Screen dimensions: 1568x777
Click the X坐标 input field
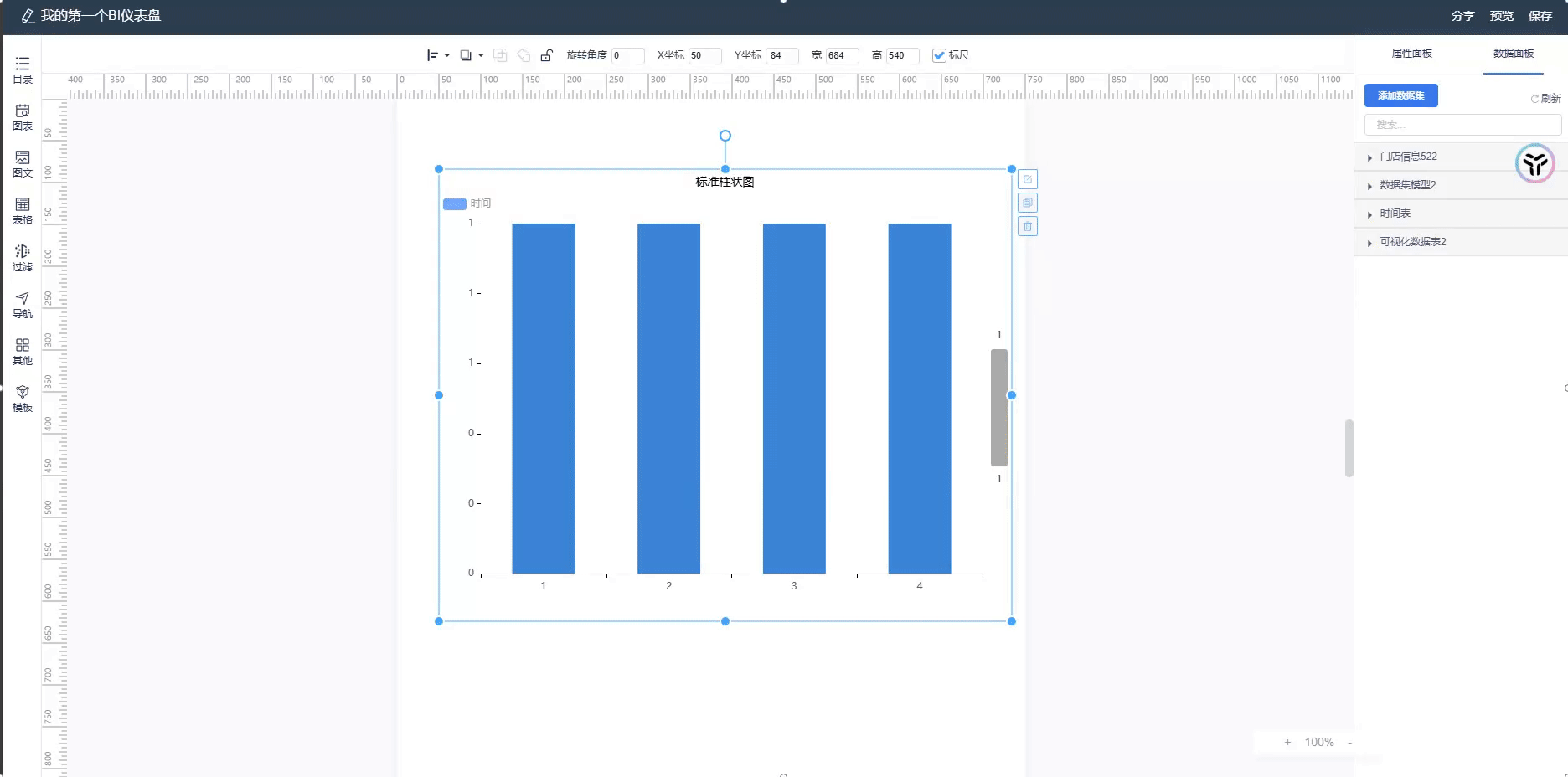(704, 55)
